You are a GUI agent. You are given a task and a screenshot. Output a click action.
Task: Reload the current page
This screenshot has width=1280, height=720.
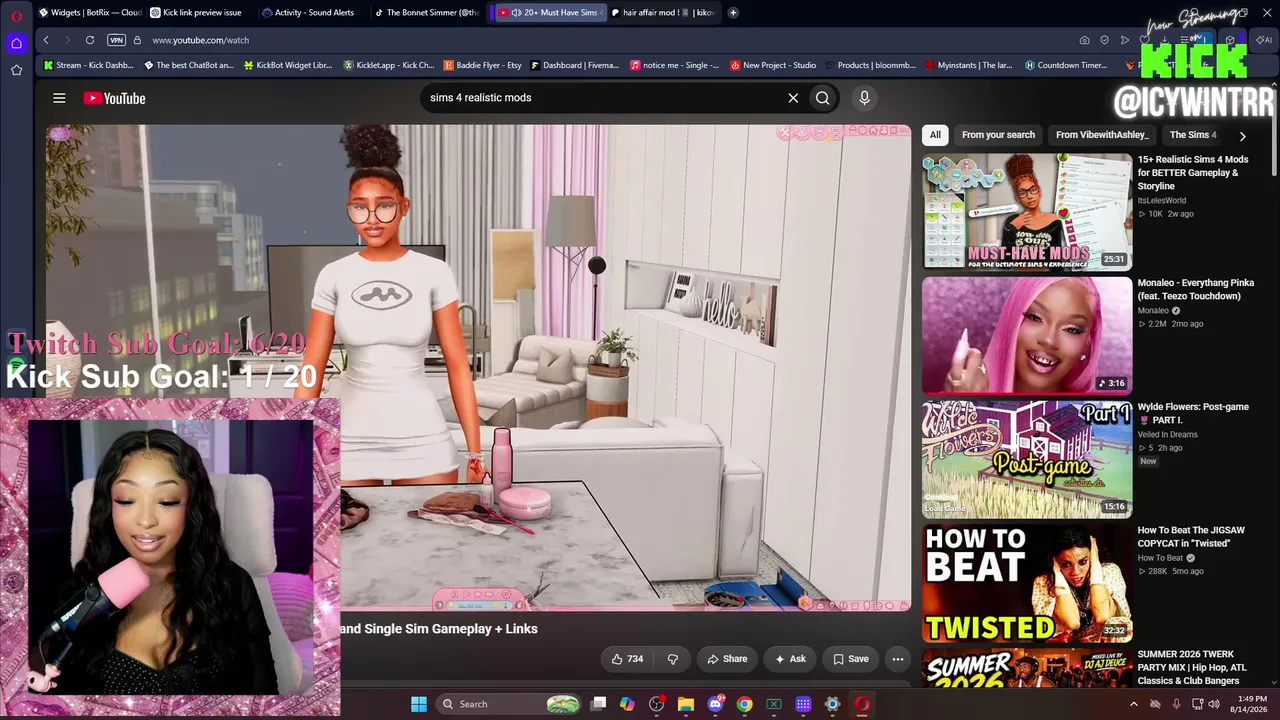(90, 40)
